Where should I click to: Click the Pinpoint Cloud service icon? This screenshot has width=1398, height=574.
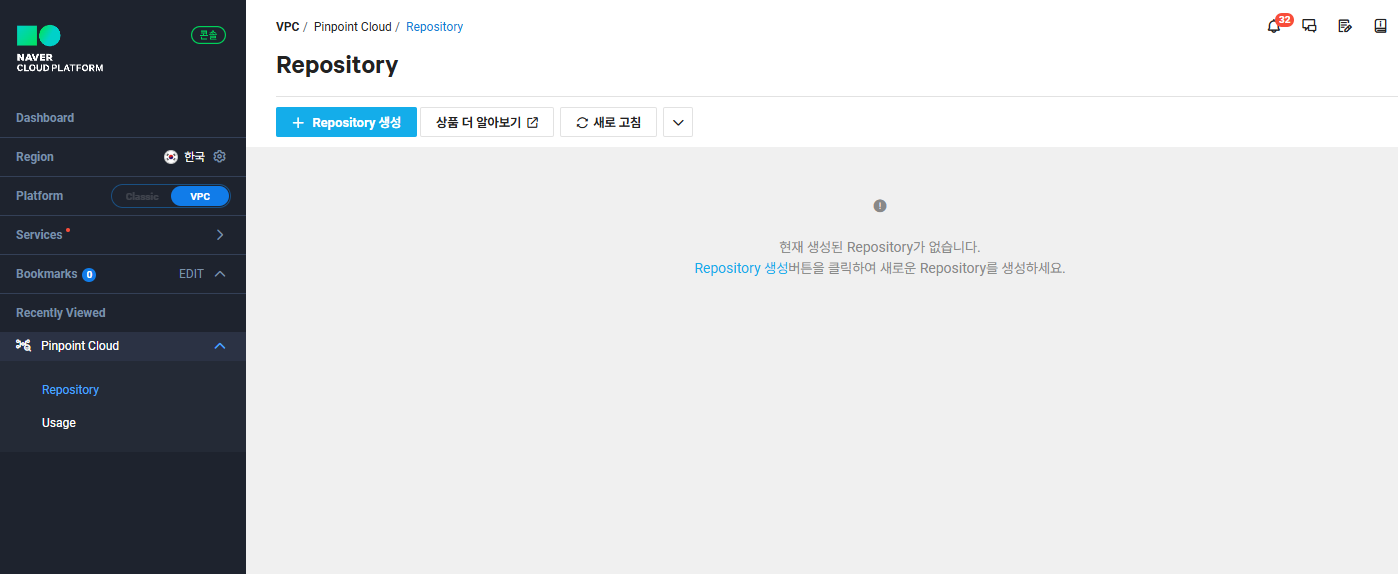click(24, 346)
